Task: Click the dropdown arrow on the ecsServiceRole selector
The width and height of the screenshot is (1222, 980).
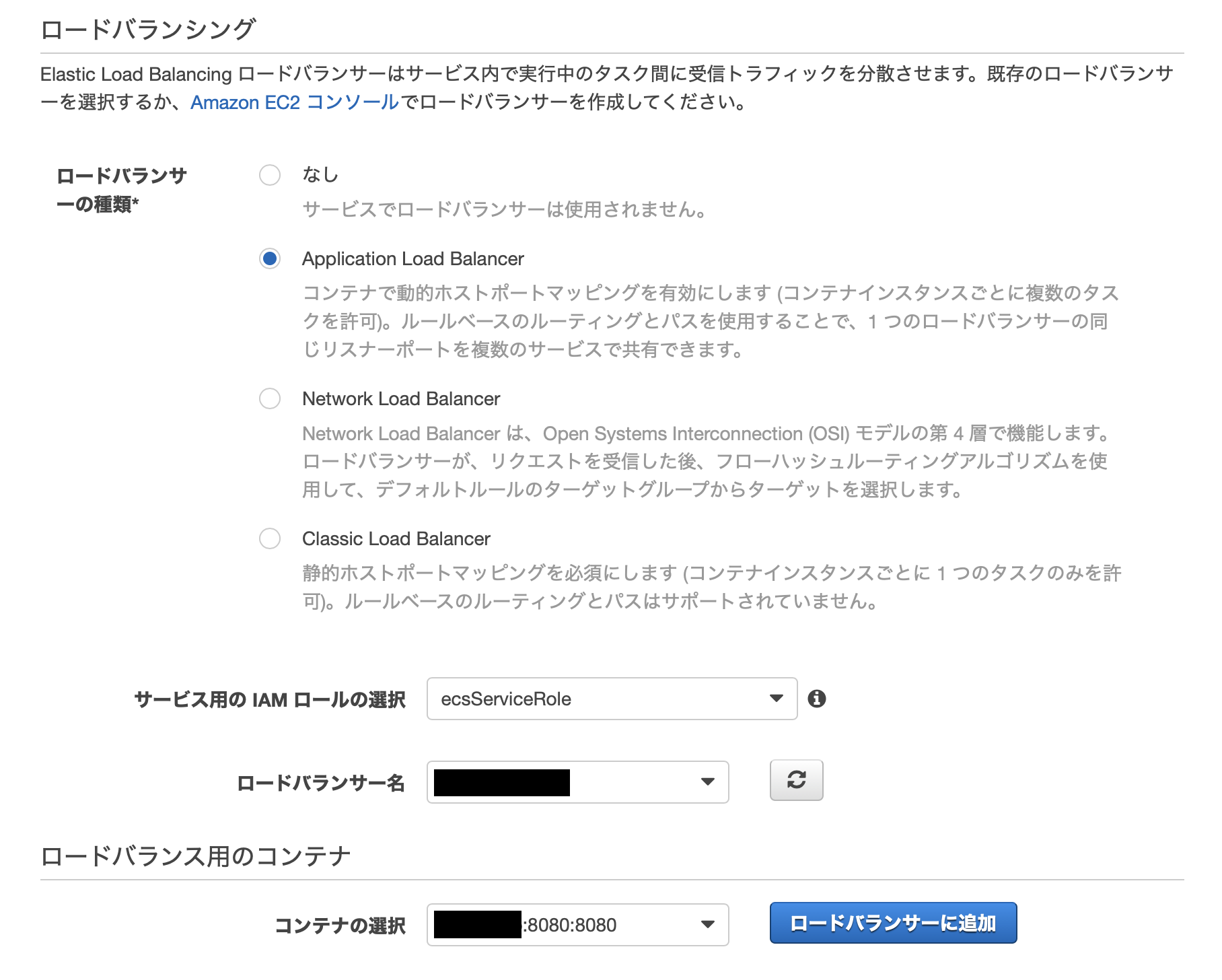Action: tap(775, 699)
